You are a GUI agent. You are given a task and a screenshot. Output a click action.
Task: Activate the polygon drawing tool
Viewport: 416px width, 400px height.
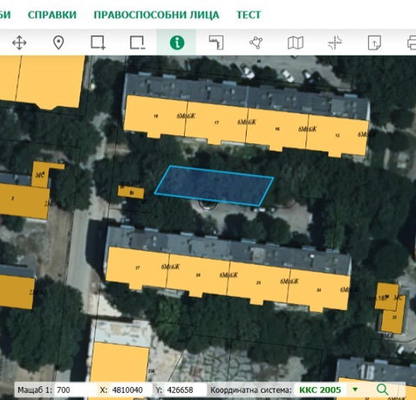(256, 43)
